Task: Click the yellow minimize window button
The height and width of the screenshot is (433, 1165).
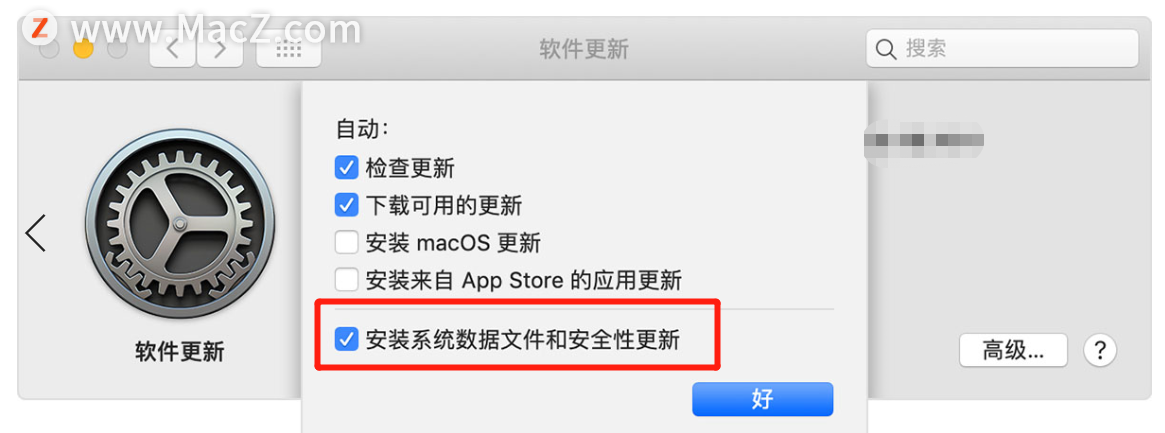Action: [x=83, y=50]
